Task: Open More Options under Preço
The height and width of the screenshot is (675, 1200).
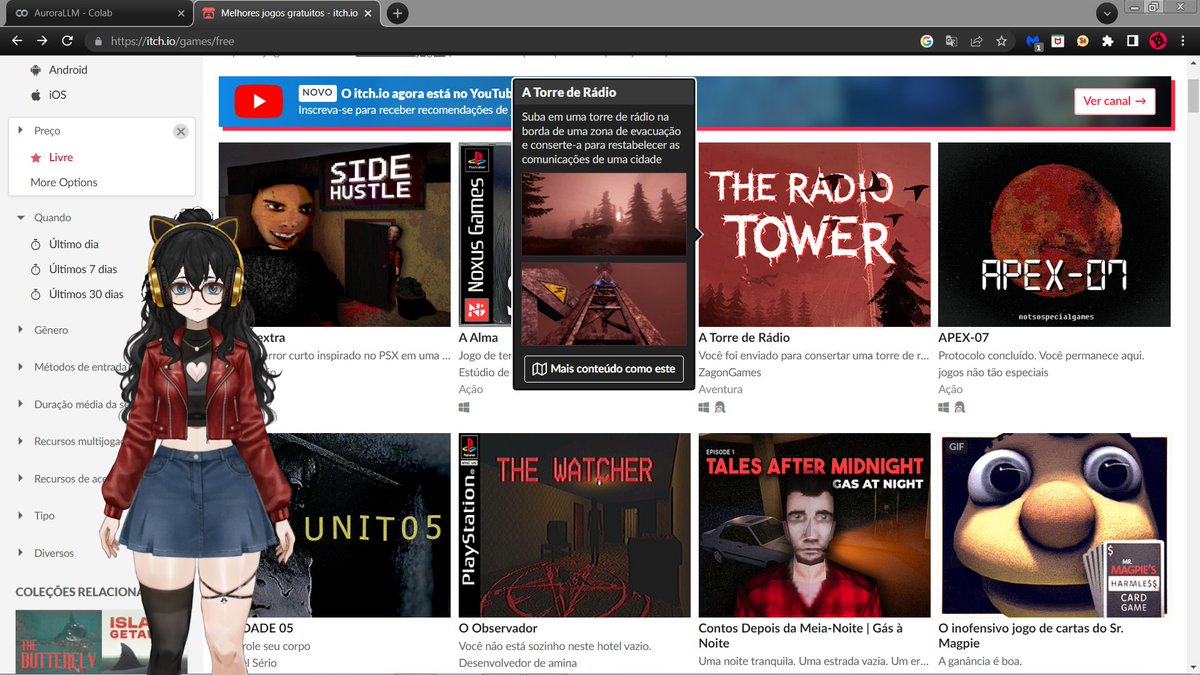Action: (64, 182)
